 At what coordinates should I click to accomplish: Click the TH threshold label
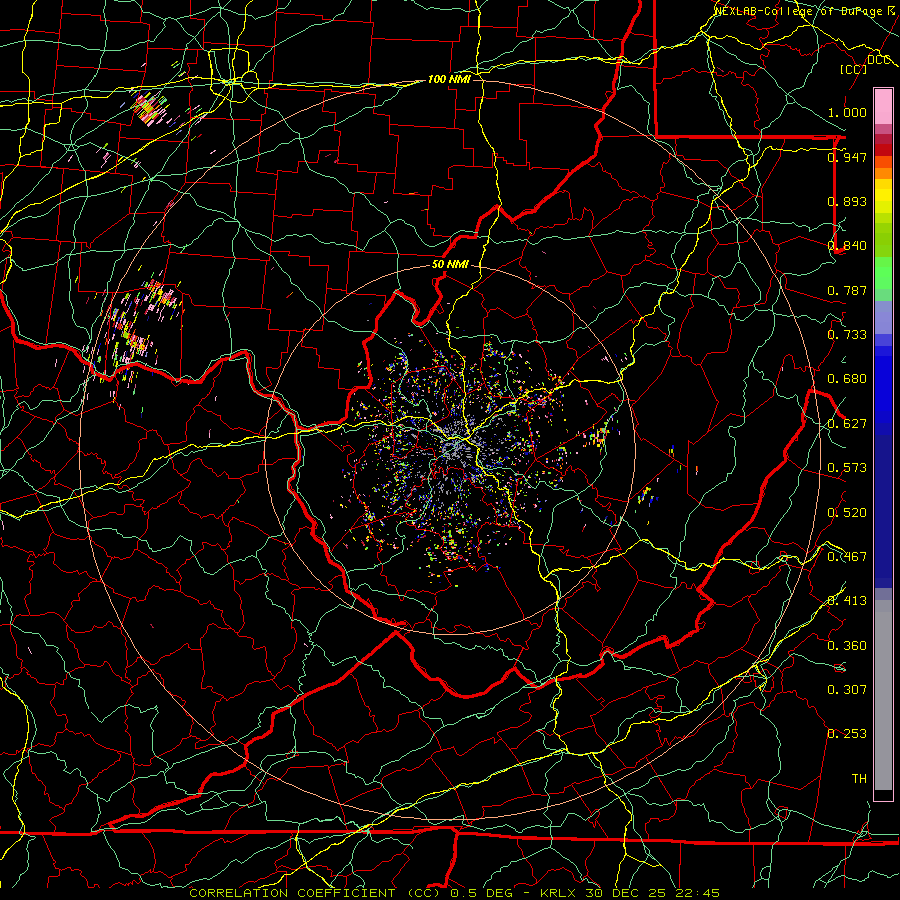pos(859,779)
